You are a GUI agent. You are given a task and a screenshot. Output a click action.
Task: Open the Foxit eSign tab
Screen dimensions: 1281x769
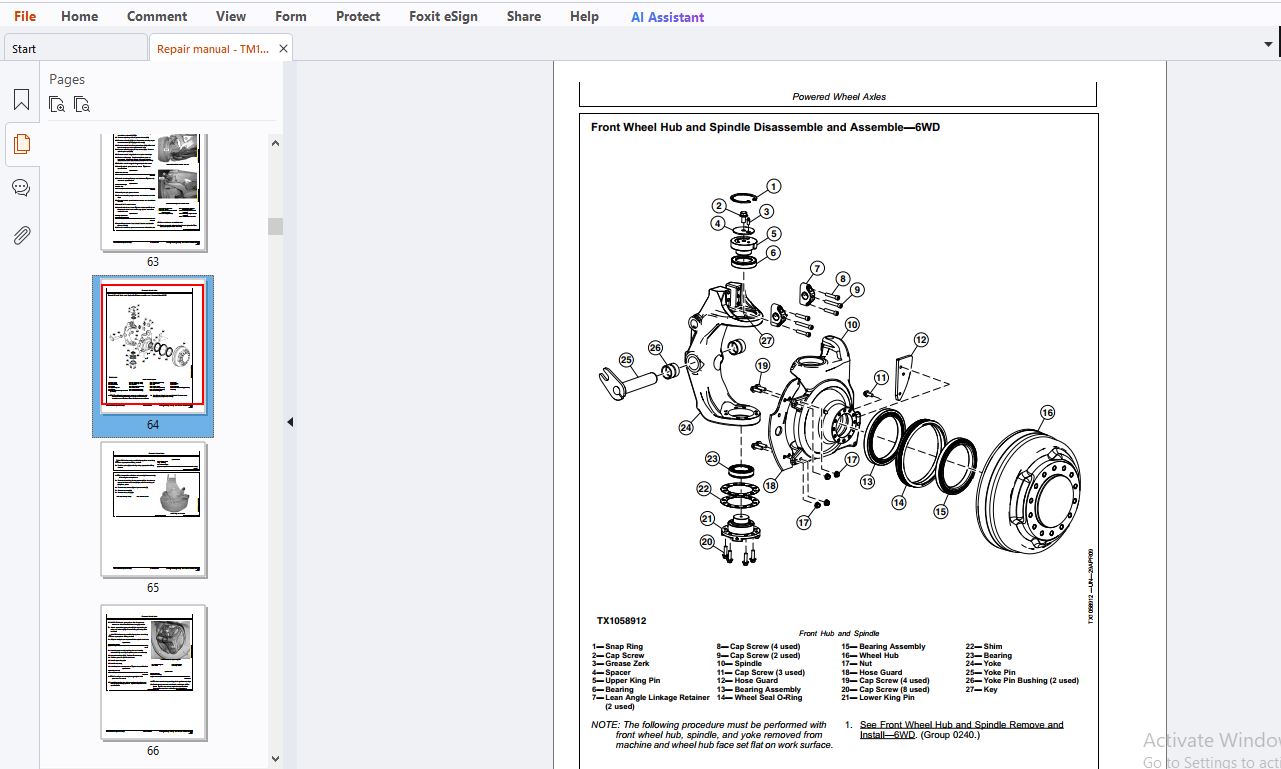coord(443,16)
